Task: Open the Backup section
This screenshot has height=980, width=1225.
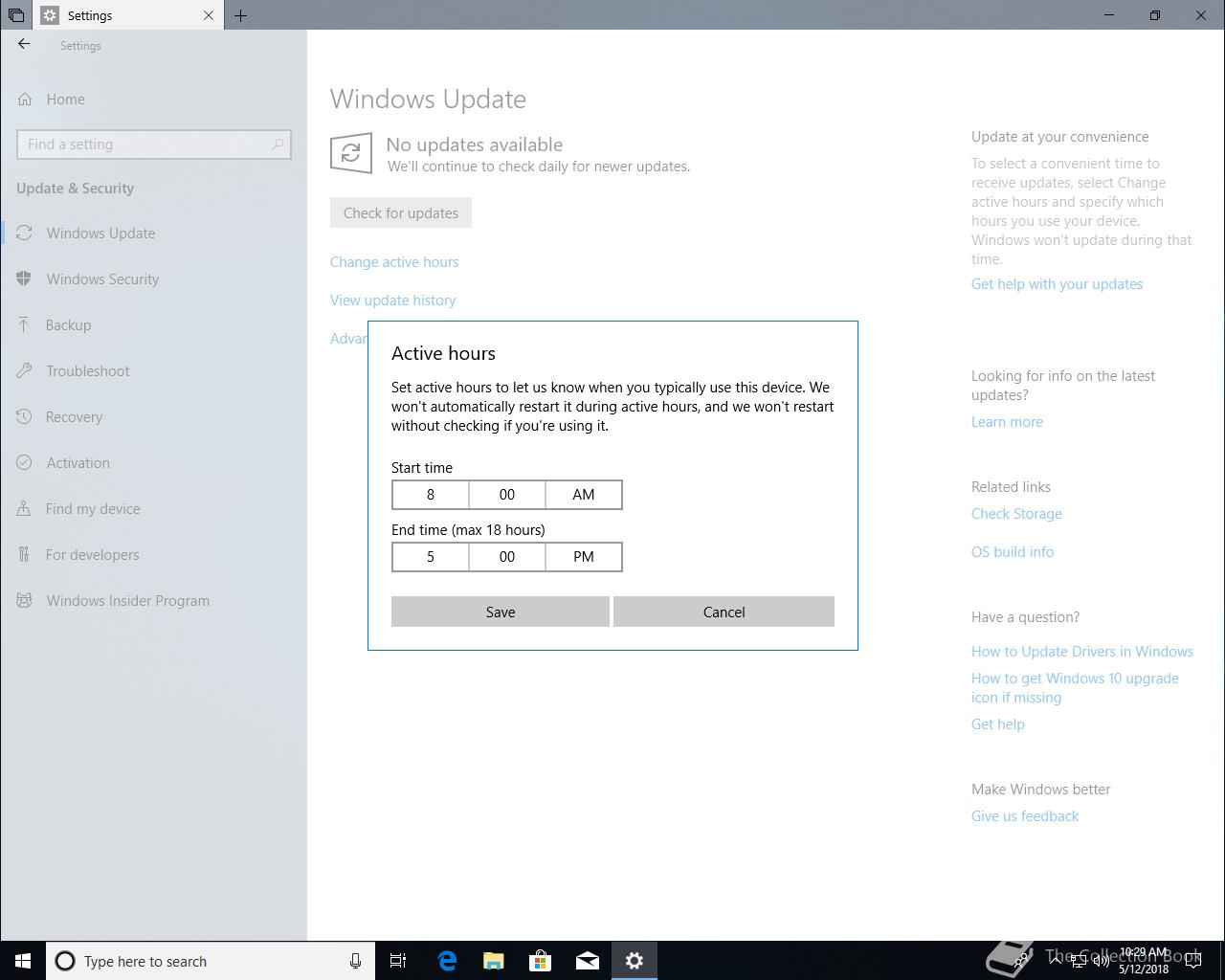Action: point(153,325)
